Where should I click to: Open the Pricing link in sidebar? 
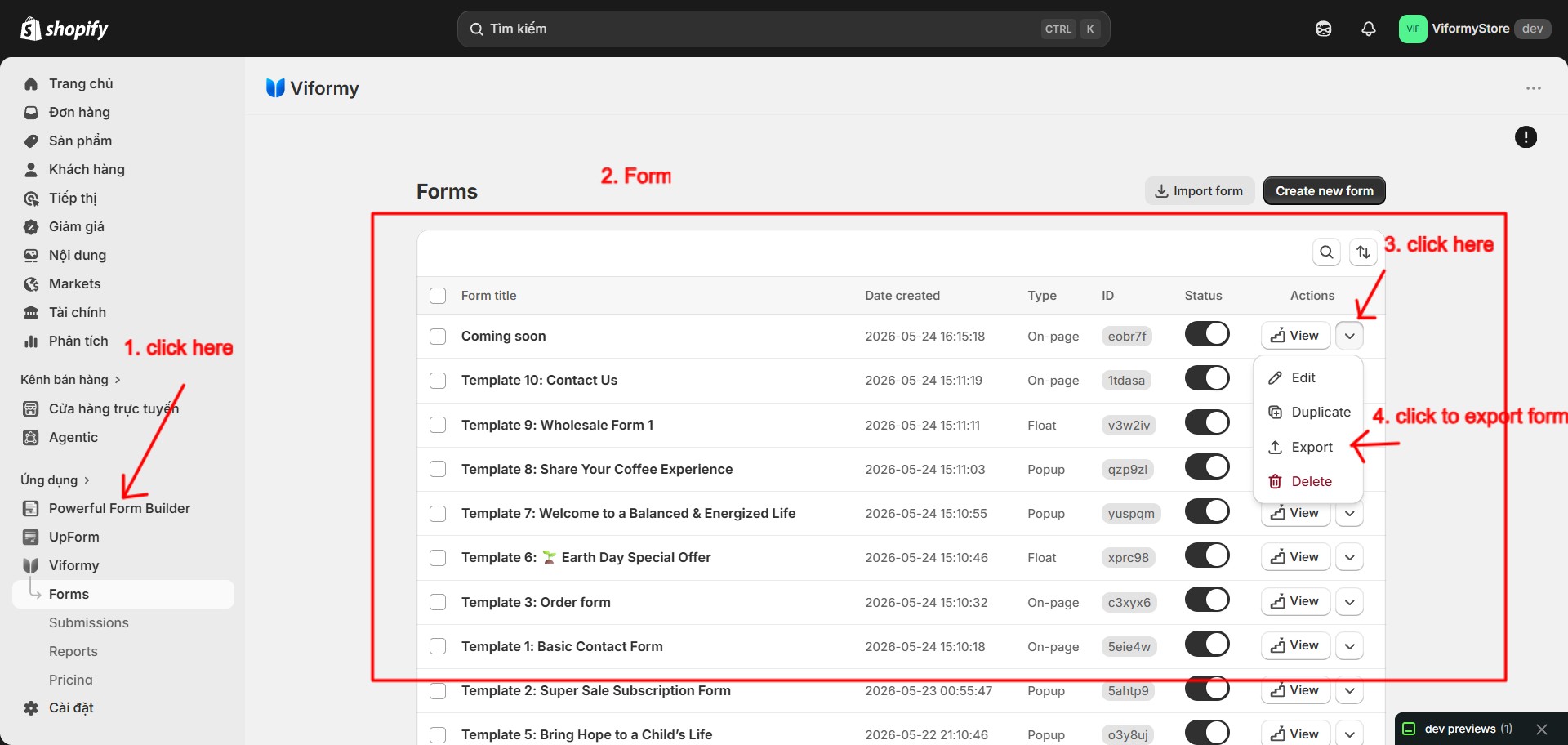pyautogui.click(x=71, y=680)
